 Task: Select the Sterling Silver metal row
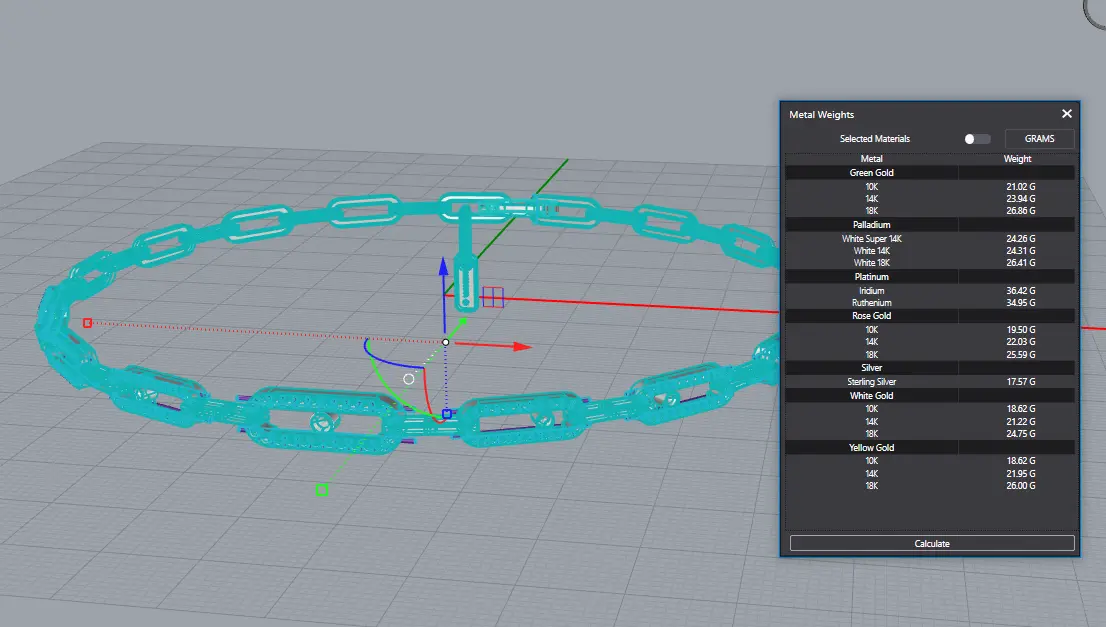[930, 382]
